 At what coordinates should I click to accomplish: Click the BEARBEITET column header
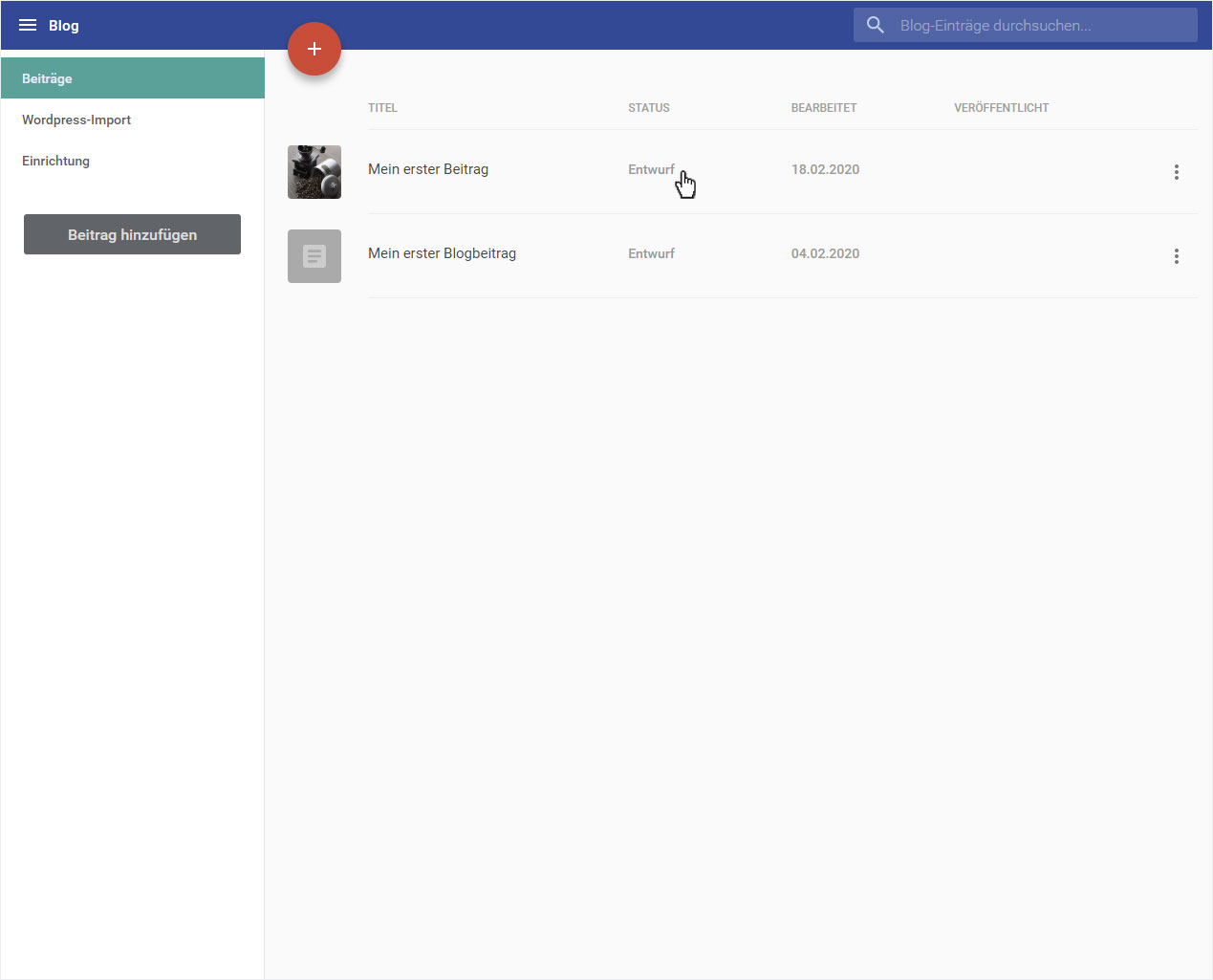[x=824, y=108]
